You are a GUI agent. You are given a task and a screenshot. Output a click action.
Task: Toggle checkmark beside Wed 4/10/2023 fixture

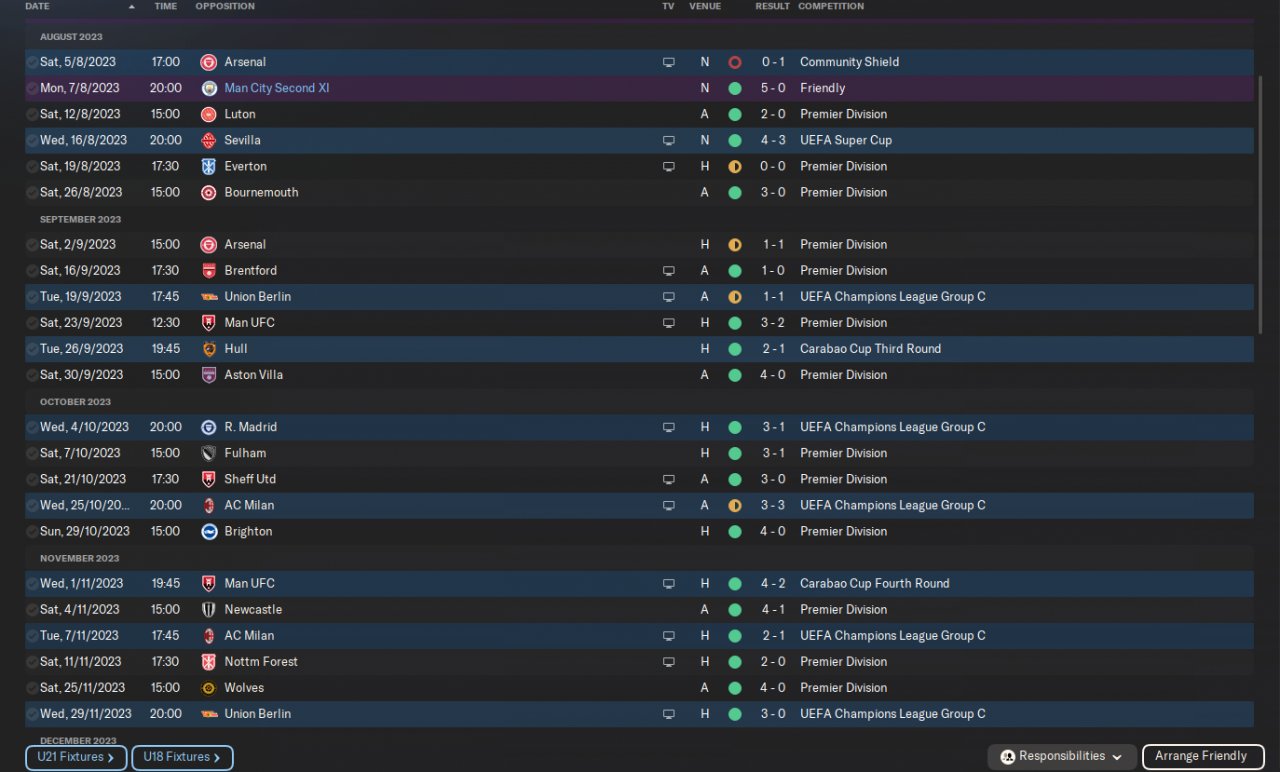pos(32,427)
